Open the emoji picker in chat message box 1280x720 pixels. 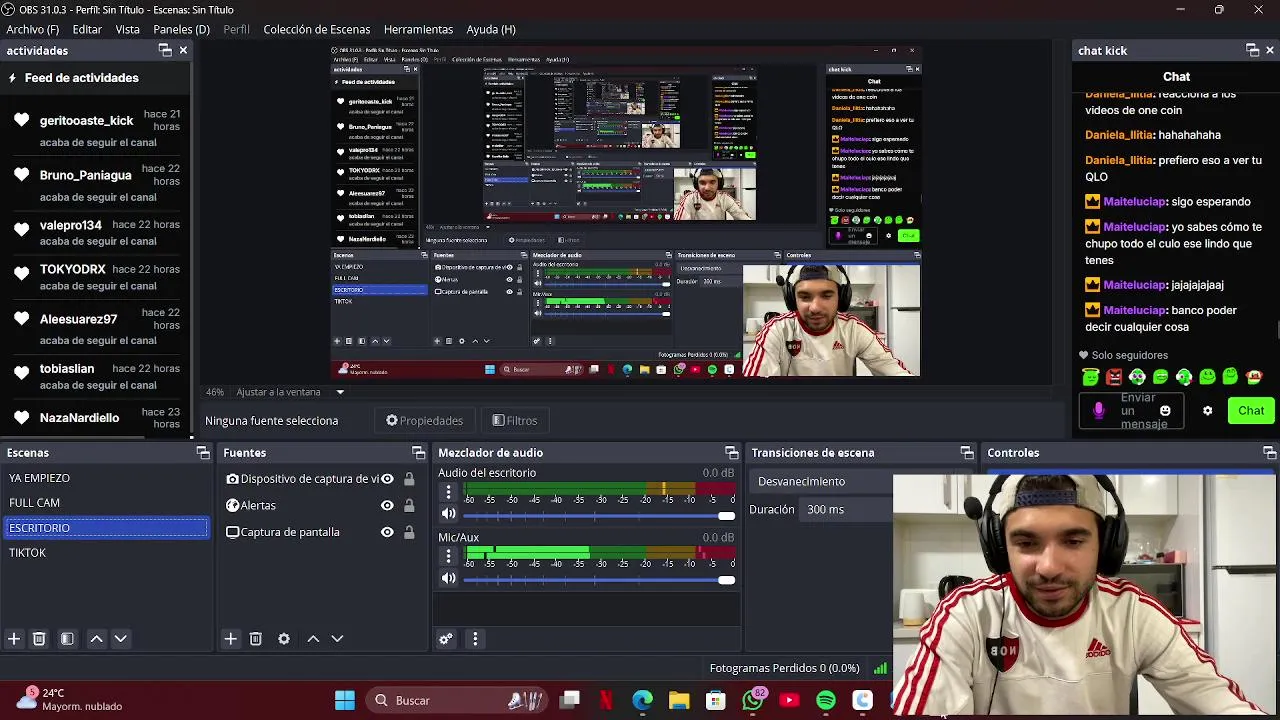point(1165,411)
